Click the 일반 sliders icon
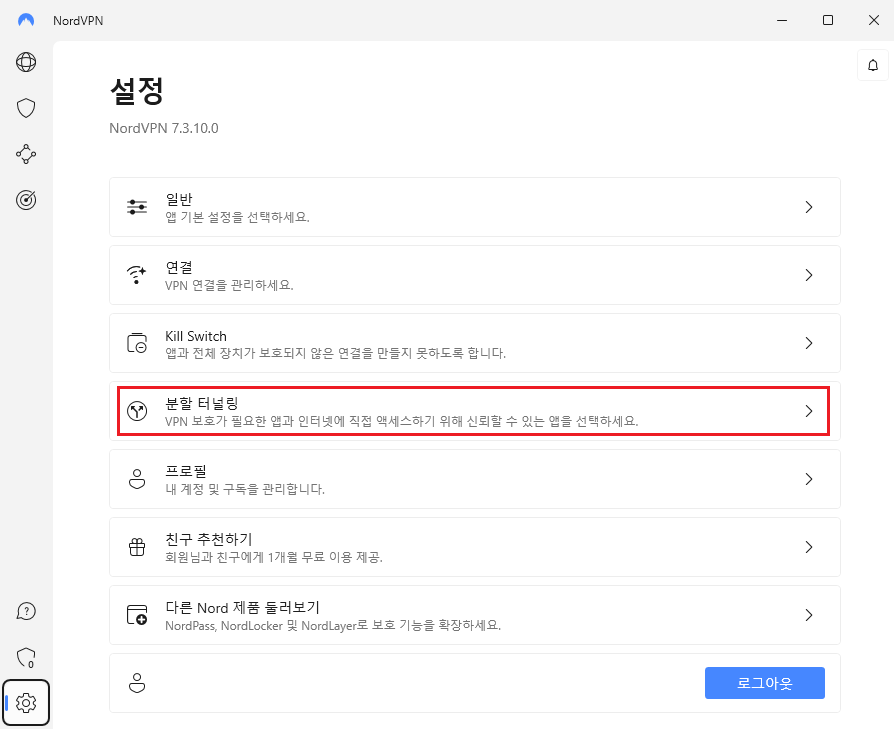Viewport: 894px width, 729px height. click(x=137, y=207)
